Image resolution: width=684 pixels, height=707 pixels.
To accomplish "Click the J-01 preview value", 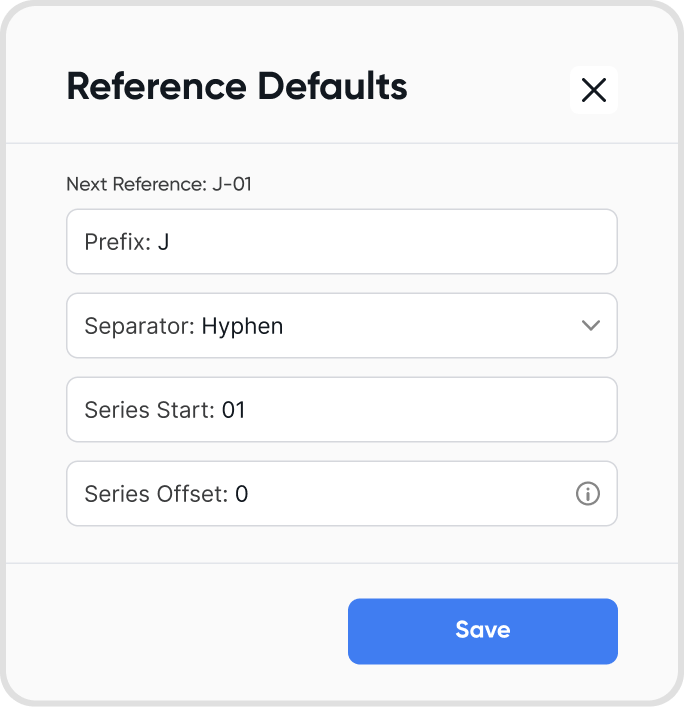I will click(x=232, y=184).
